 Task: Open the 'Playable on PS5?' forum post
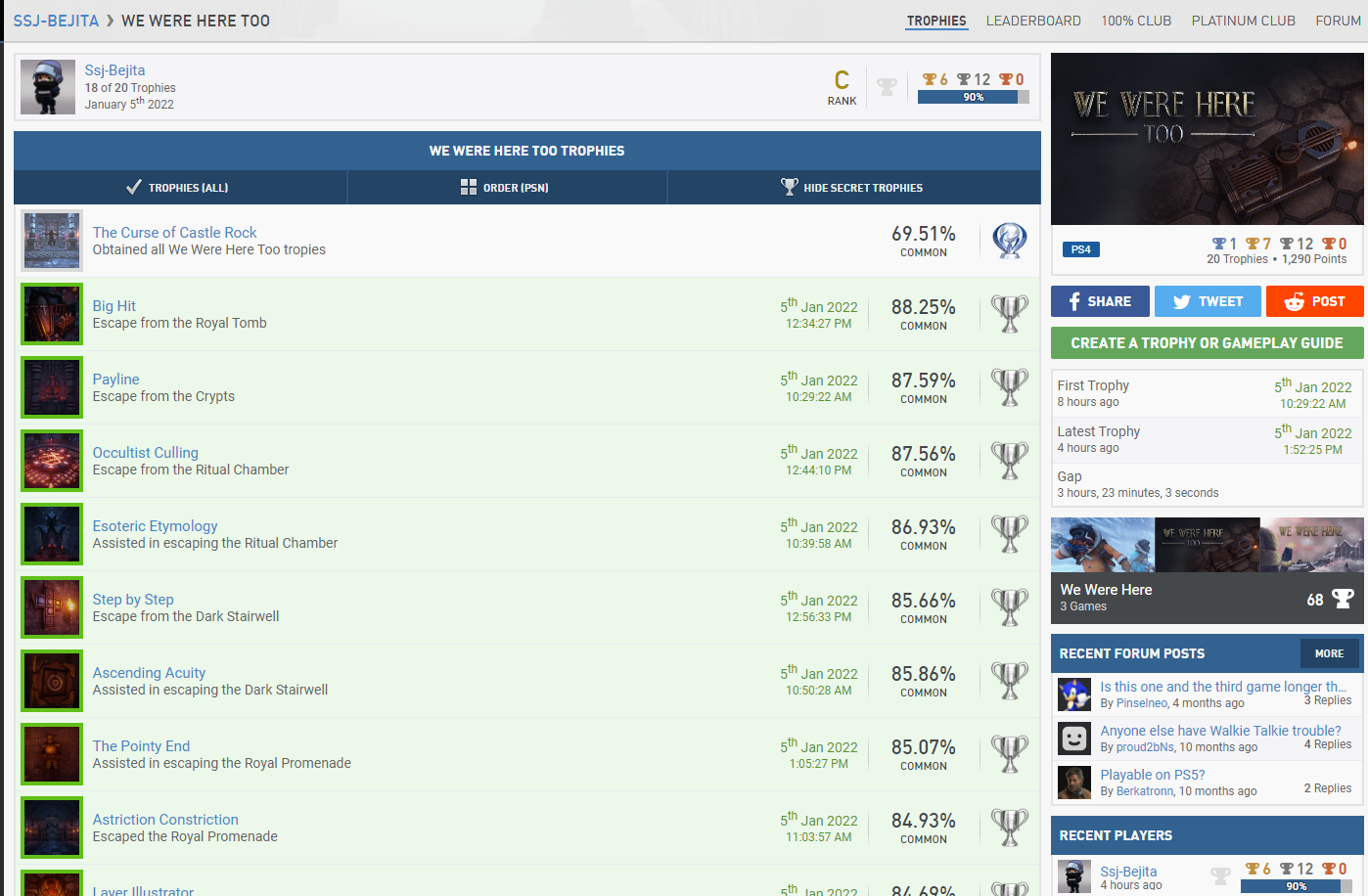[1152, 775]
